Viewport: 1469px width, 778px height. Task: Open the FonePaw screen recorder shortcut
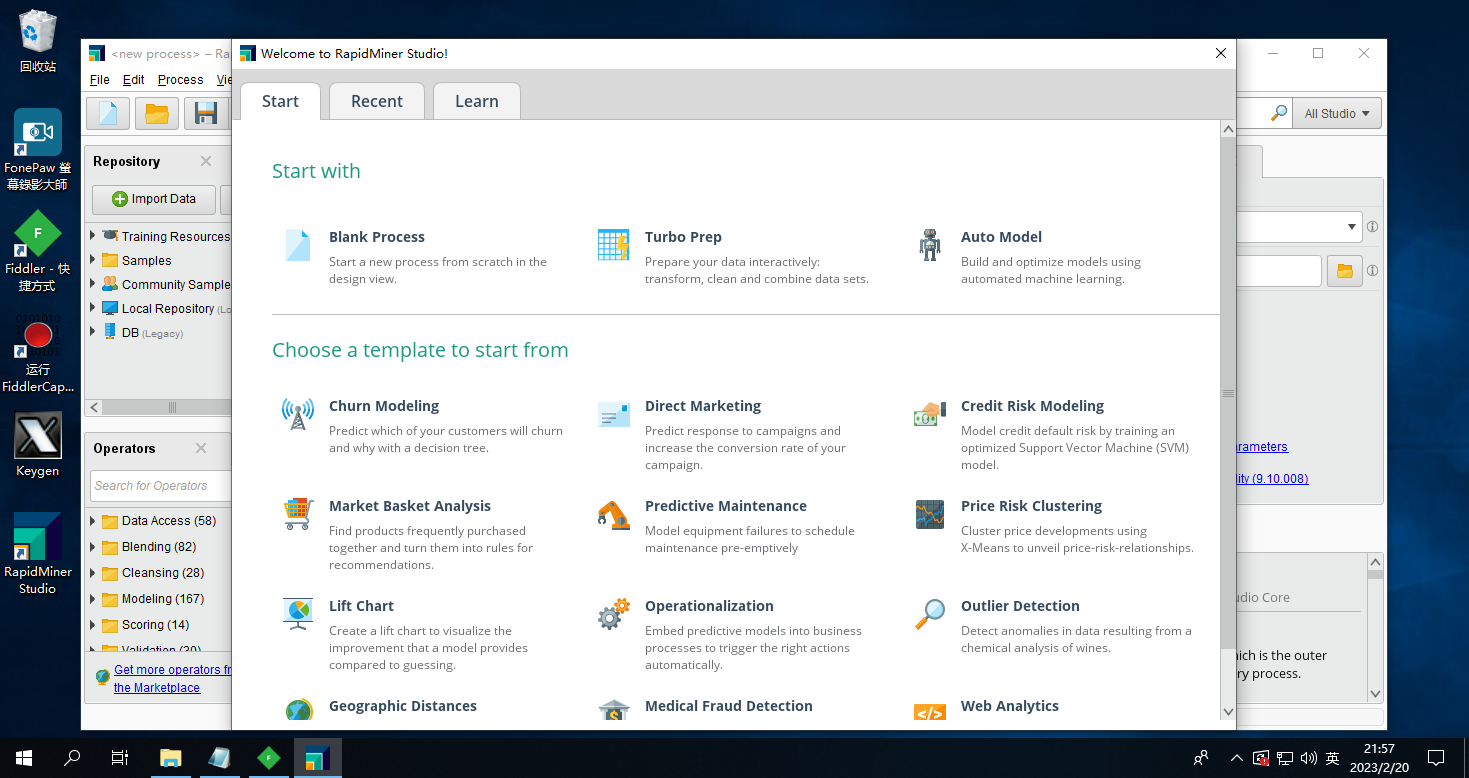pos(38,150)
